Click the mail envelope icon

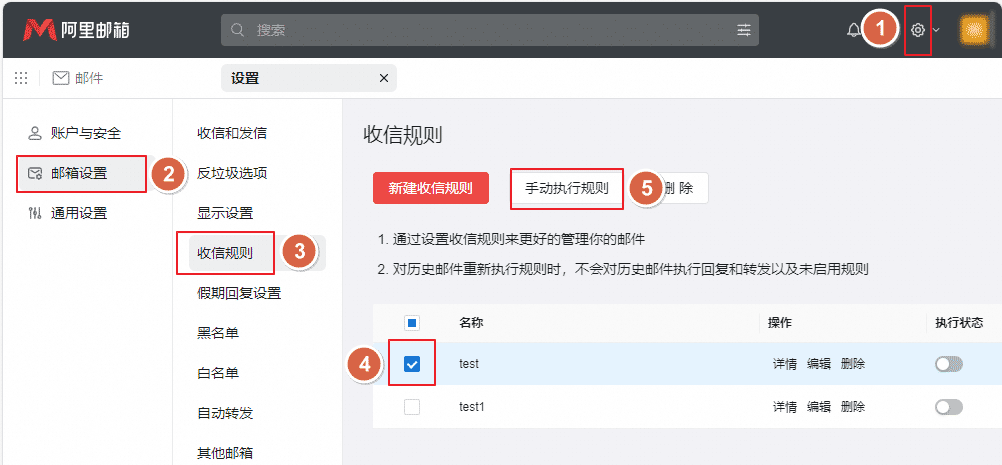61,78
